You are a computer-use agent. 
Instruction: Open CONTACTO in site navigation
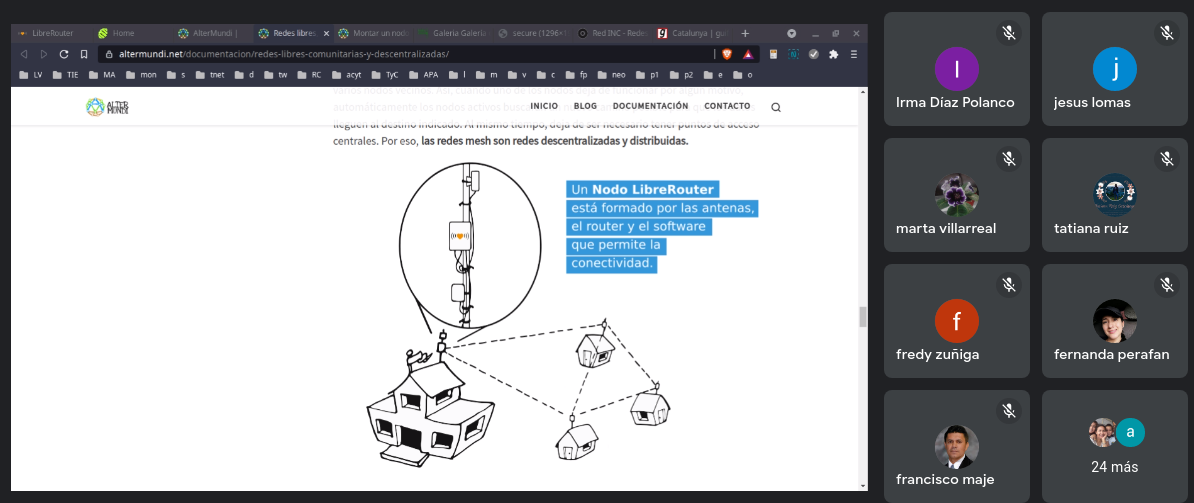727,107
